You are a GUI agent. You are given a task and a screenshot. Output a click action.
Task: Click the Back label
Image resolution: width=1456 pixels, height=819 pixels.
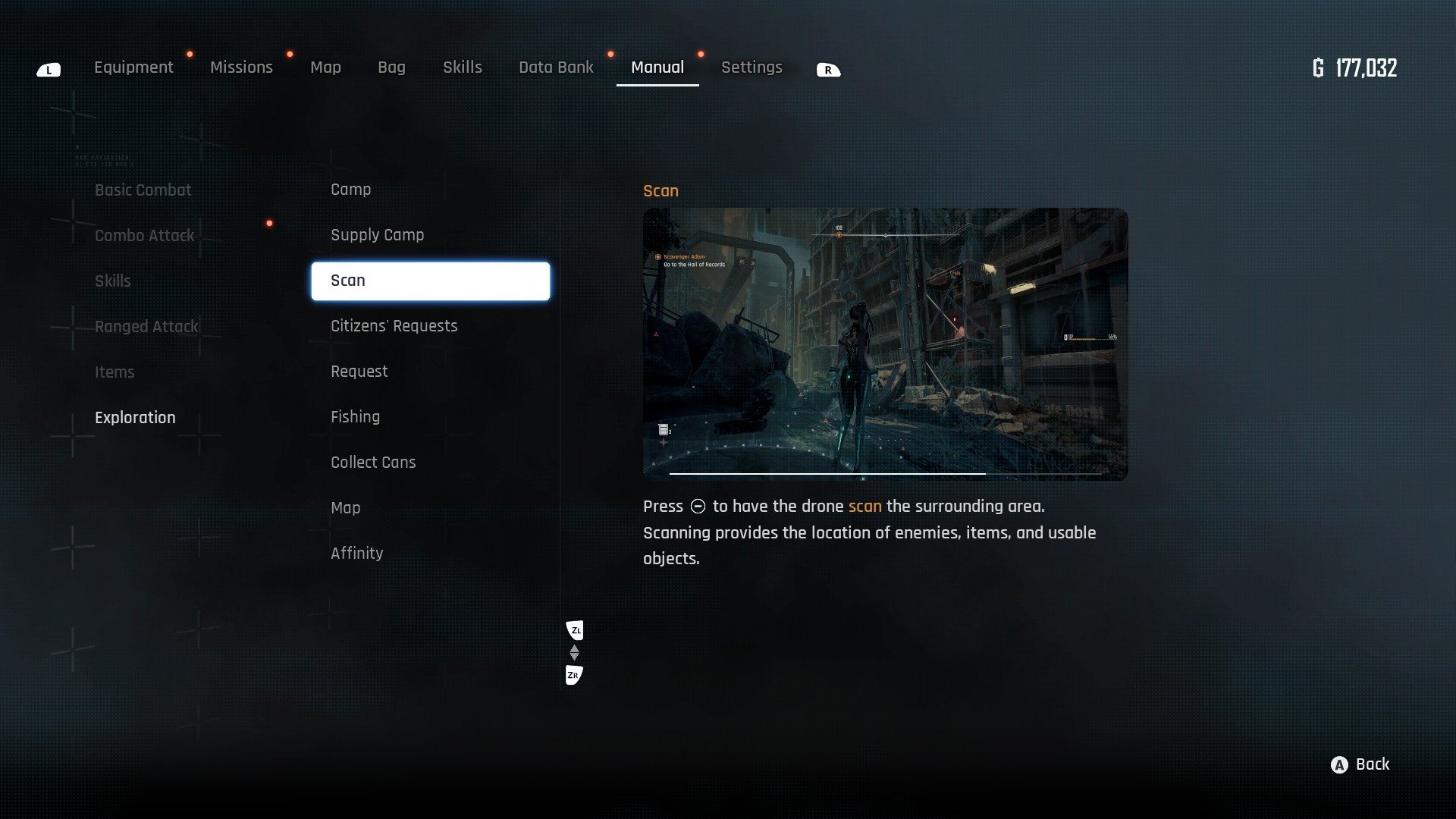1372,764
